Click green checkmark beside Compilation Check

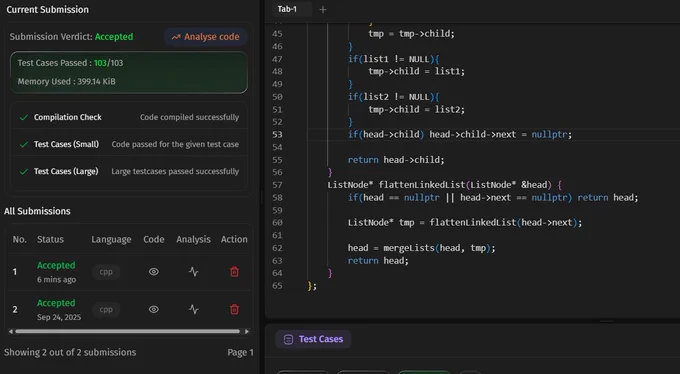tap(24, 118)
